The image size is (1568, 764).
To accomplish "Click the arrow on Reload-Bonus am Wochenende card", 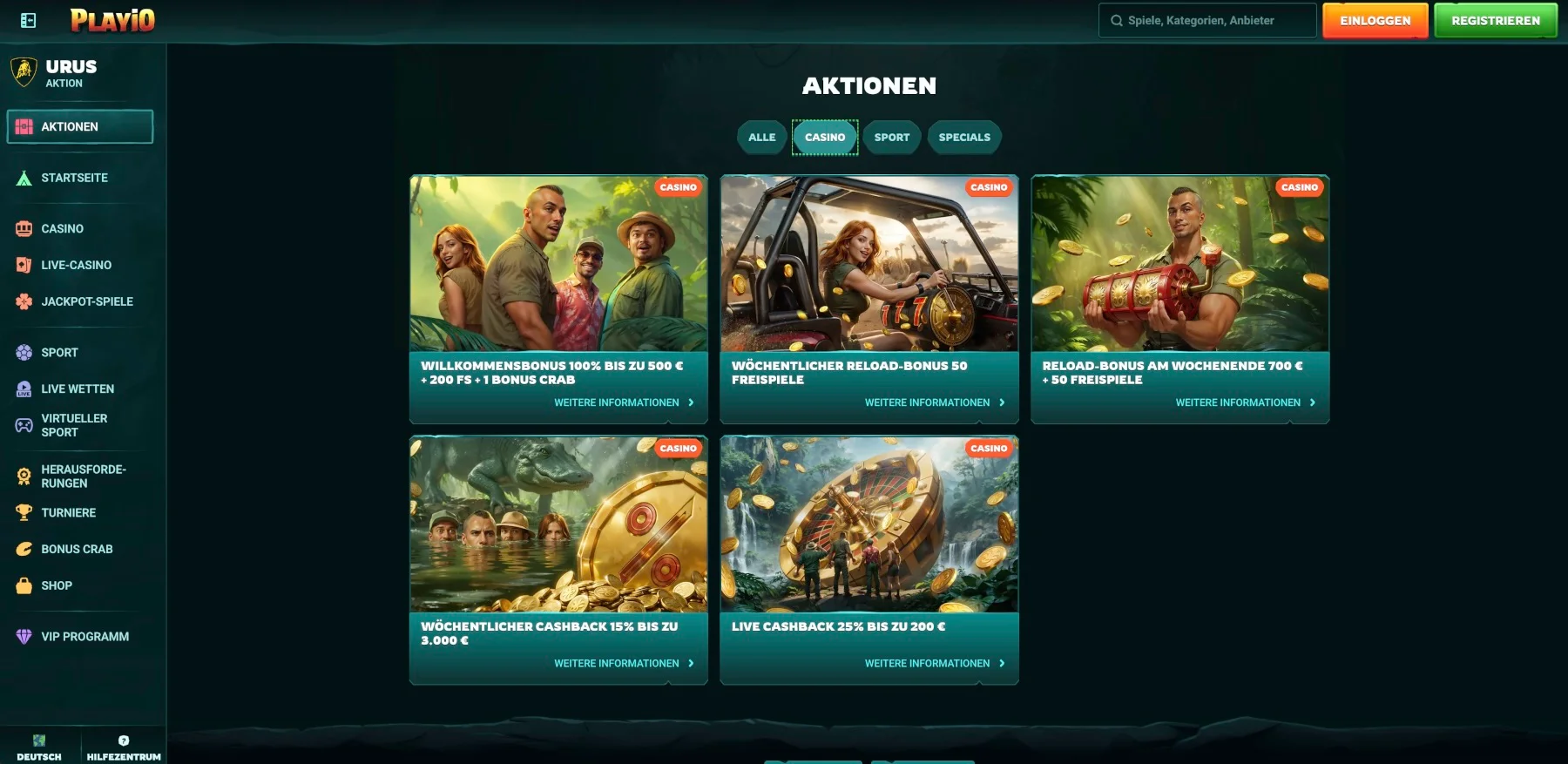I will tap(1313, 402).
